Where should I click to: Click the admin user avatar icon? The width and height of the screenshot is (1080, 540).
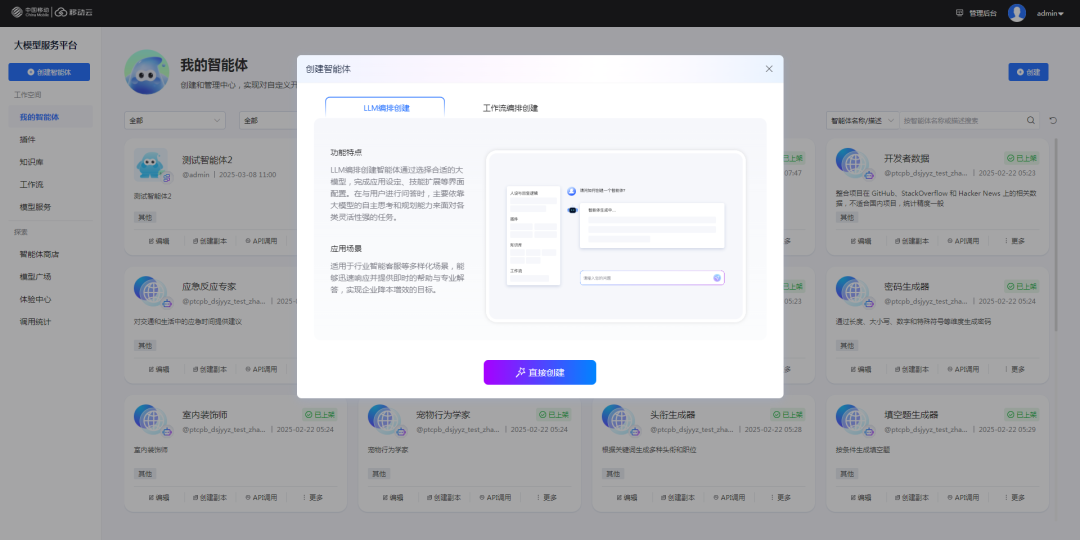pyautogui.click(x=1017, y=13)
